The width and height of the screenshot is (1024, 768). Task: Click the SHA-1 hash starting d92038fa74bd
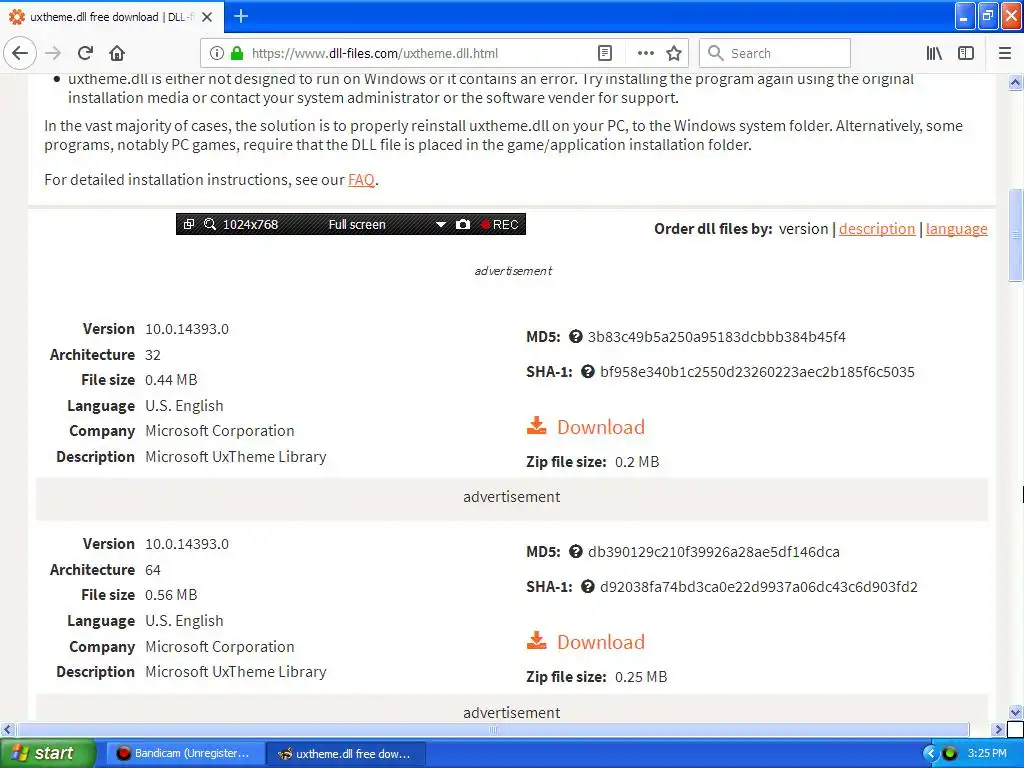tap(758, 587)
